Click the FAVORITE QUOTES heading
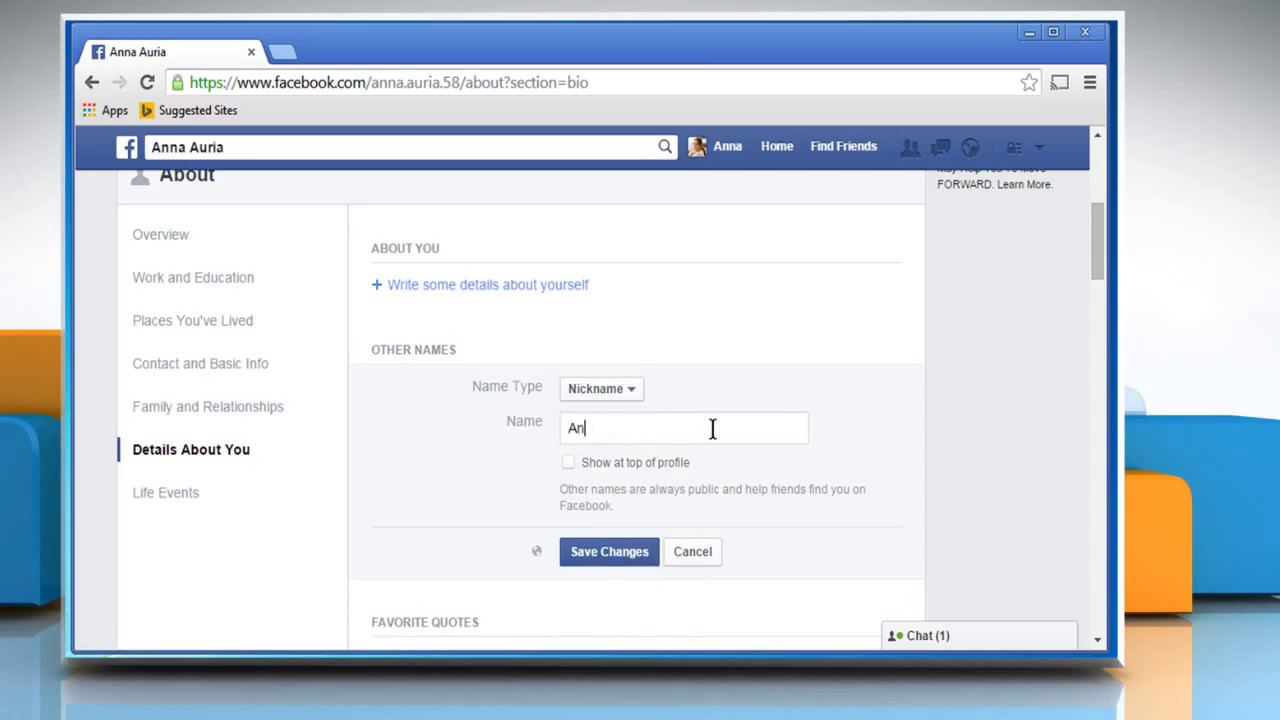 pos(425,622)
